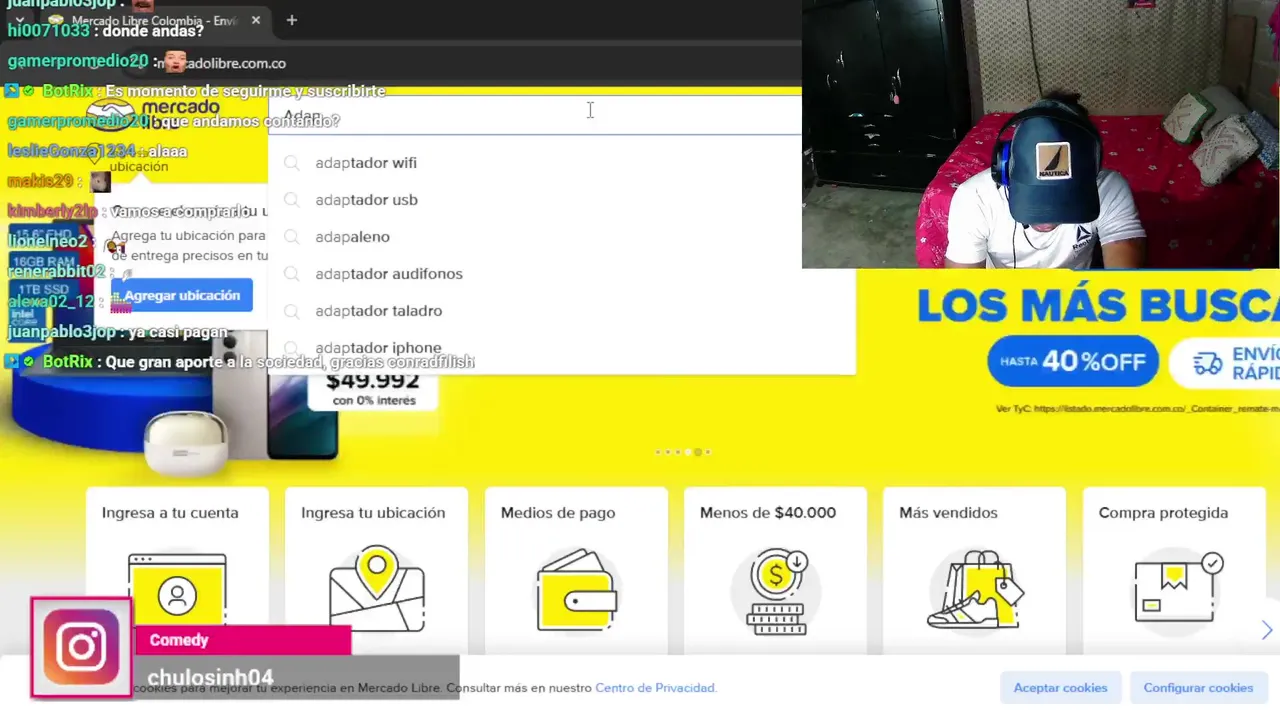
Task: Click Configurar cookies button
Action: [1198, 688]
